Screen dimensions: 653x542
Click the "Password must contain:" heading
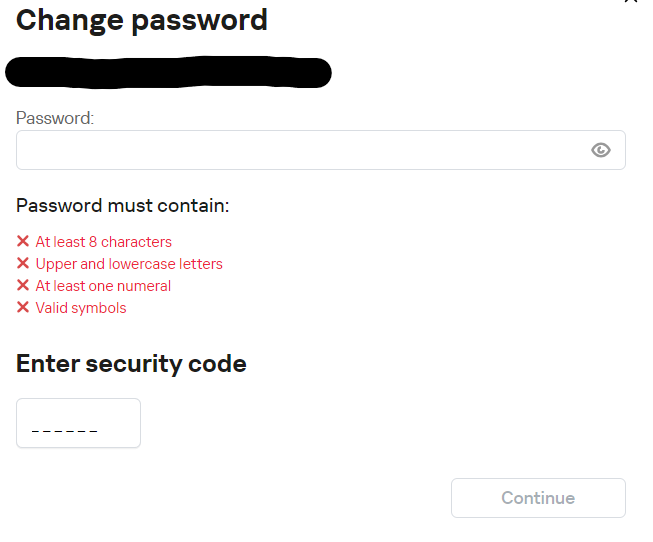coord(123,206)
